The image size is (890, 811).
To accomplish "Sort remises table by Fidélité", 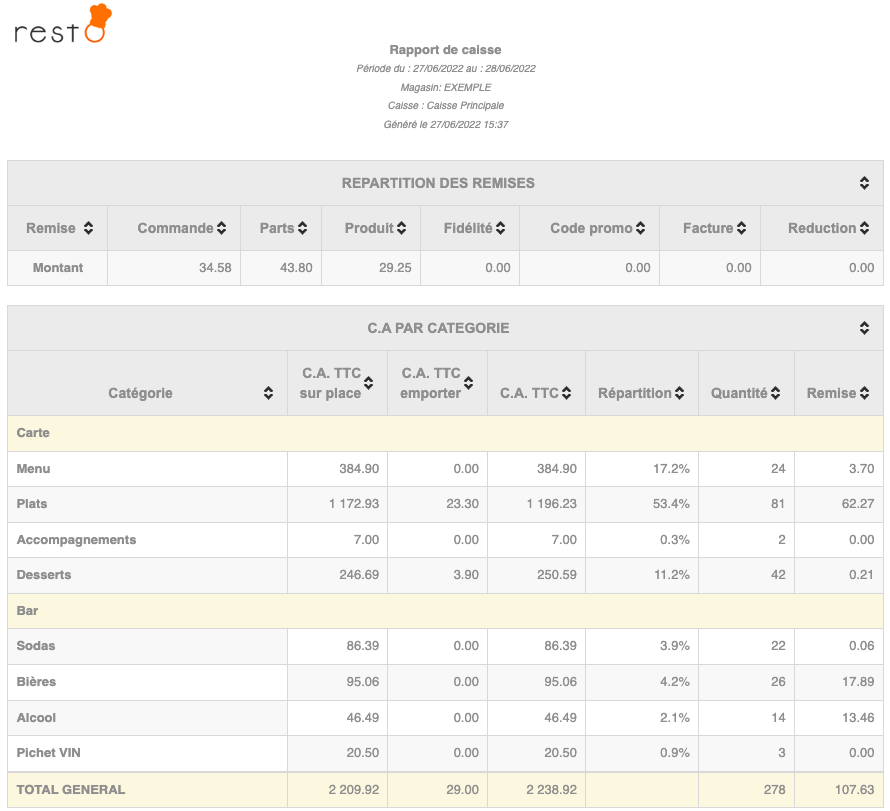I will (500, 229).
